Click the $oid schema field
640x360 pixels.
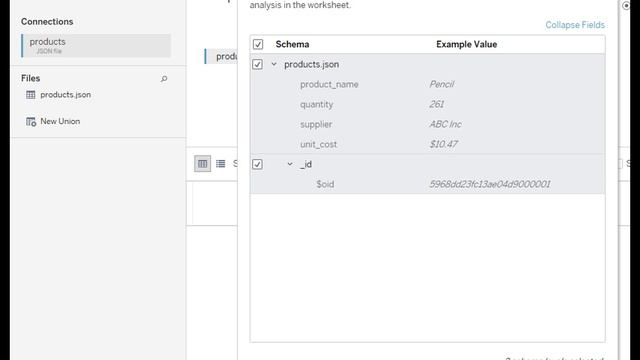pyautogui.click(x=325, y=184)
